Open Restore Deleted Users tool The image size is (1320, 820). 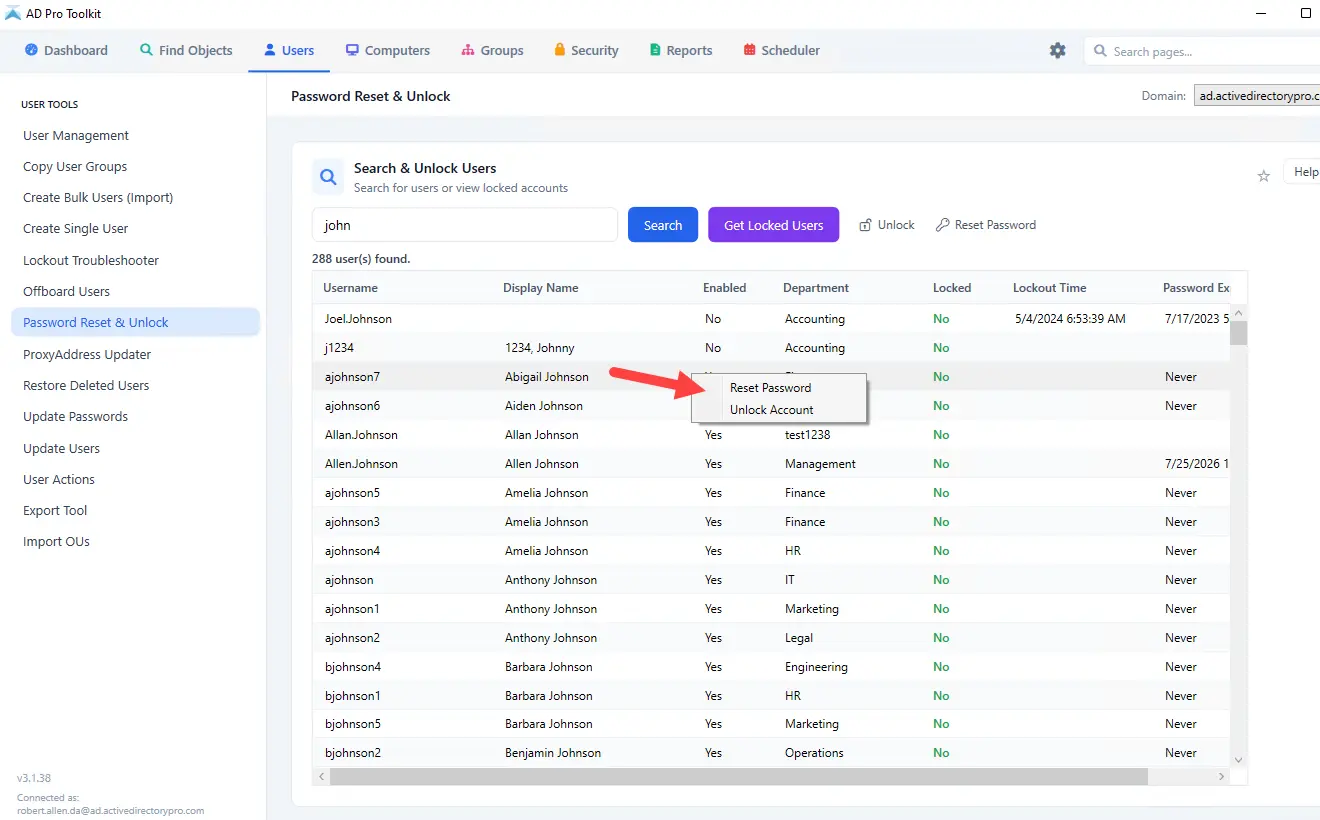86,385
